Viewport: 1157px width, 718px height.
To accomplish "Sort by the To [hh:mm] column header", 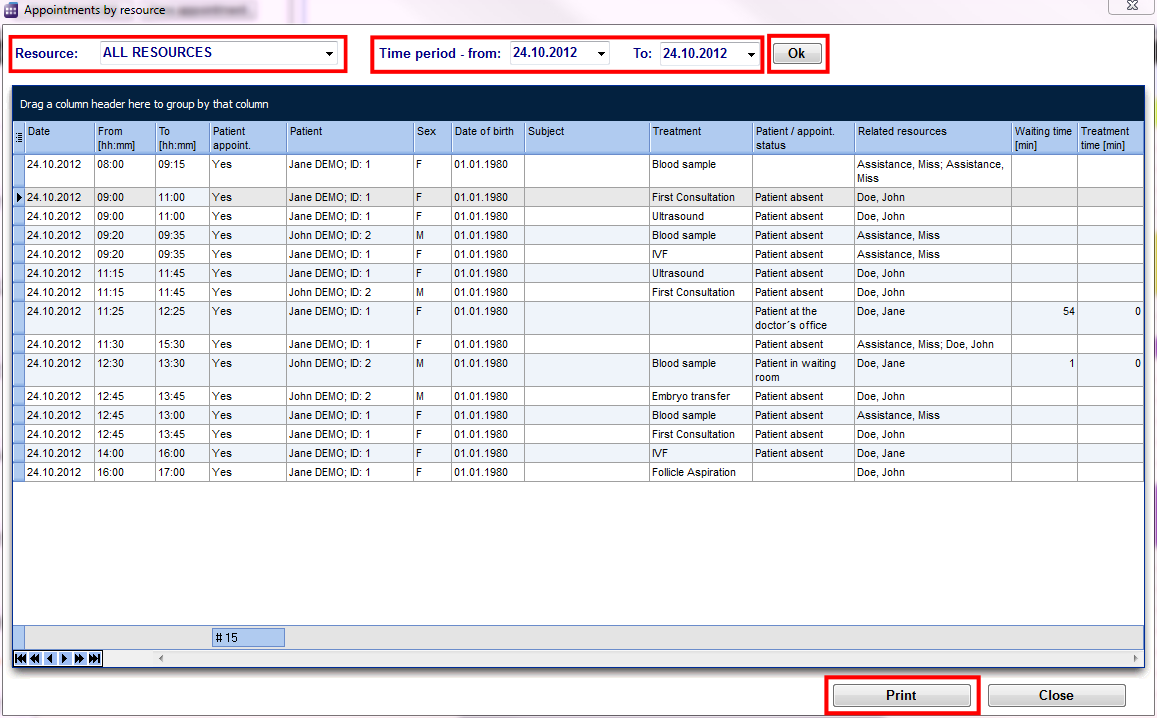I will (182, 137).
